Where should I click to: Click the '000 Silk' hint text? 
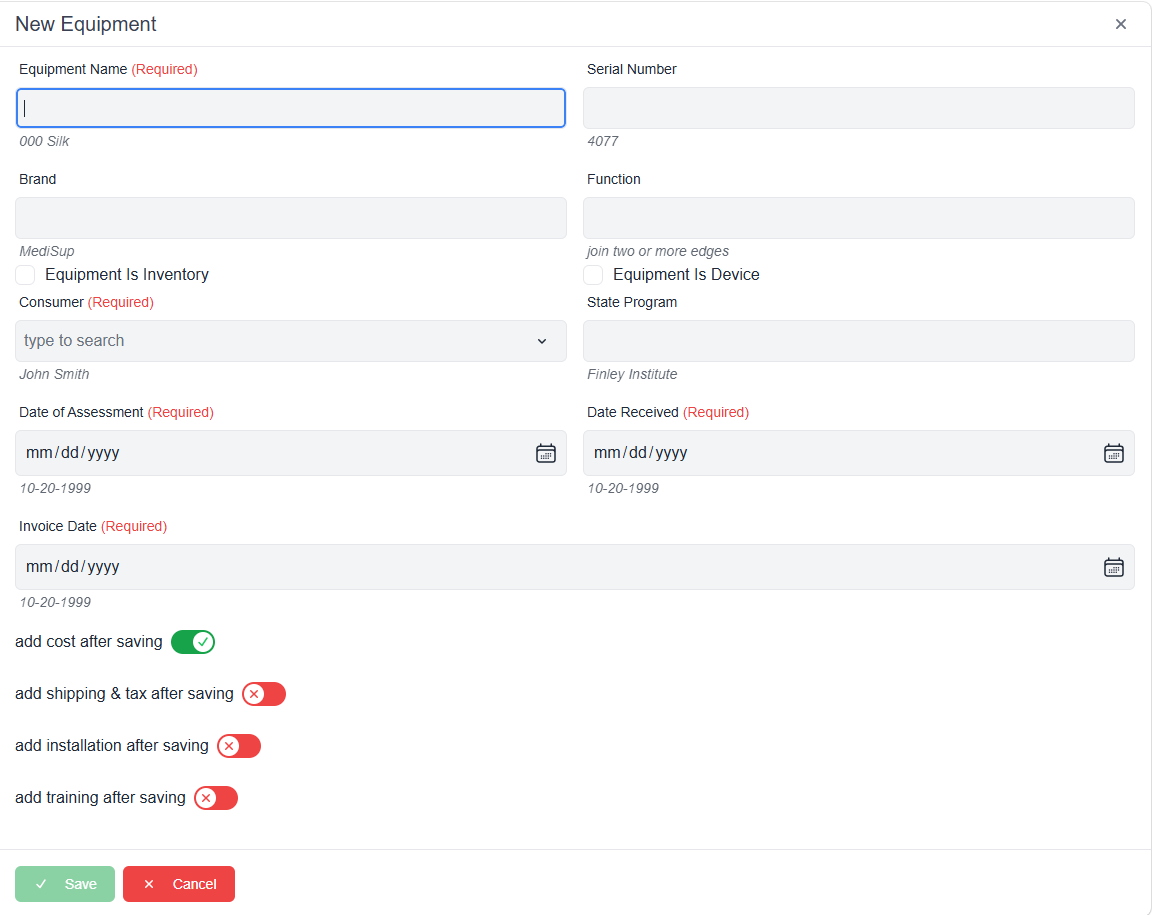click(44, 141)
